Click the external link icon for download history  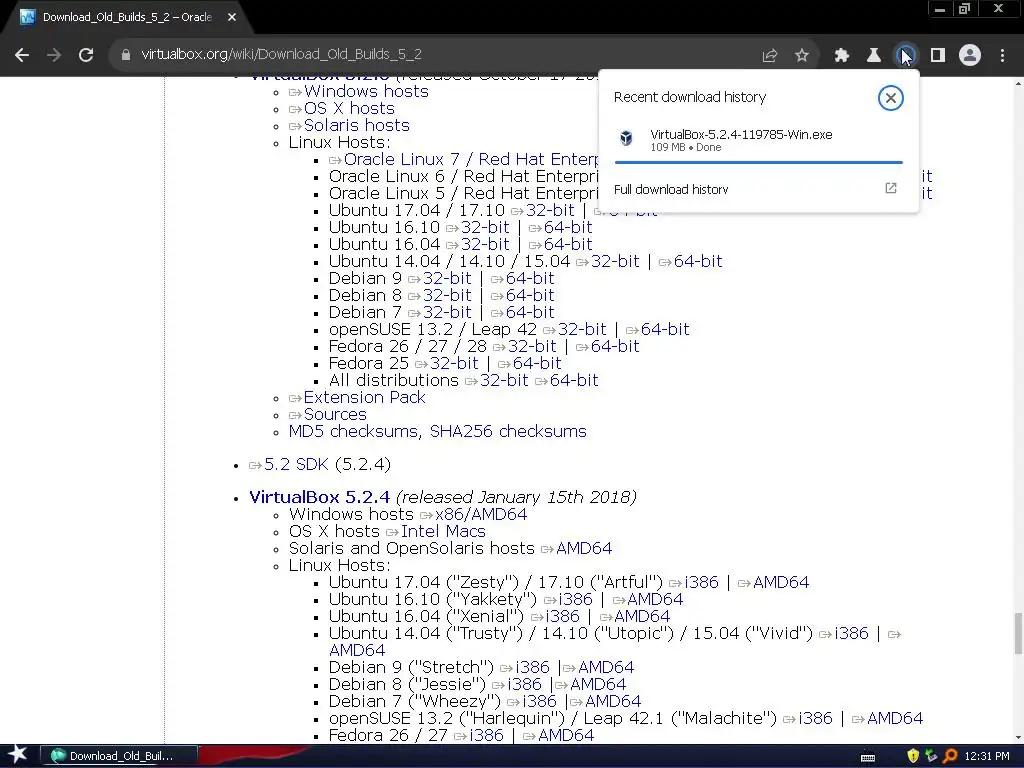891,188
